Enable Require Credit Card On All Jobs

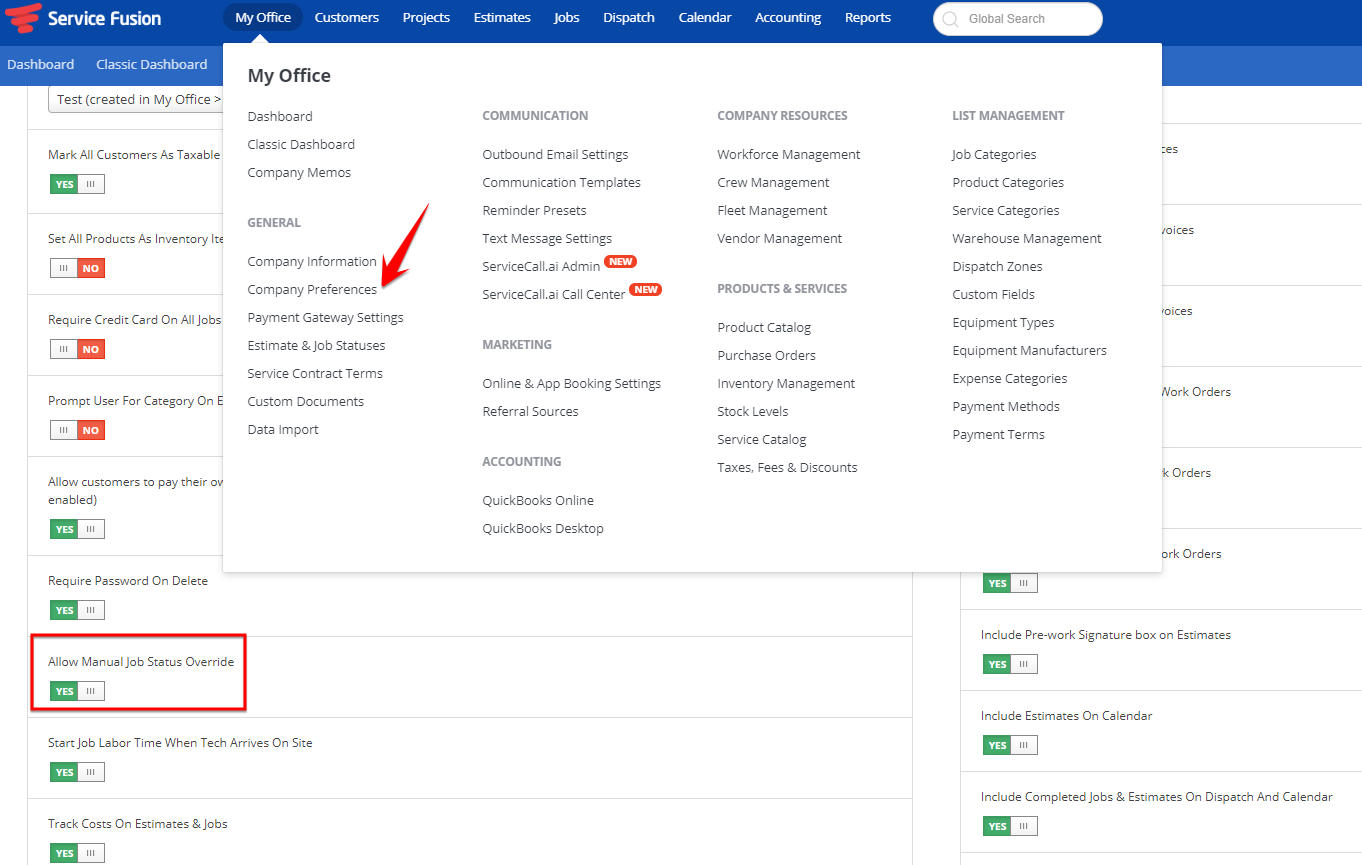77,349
